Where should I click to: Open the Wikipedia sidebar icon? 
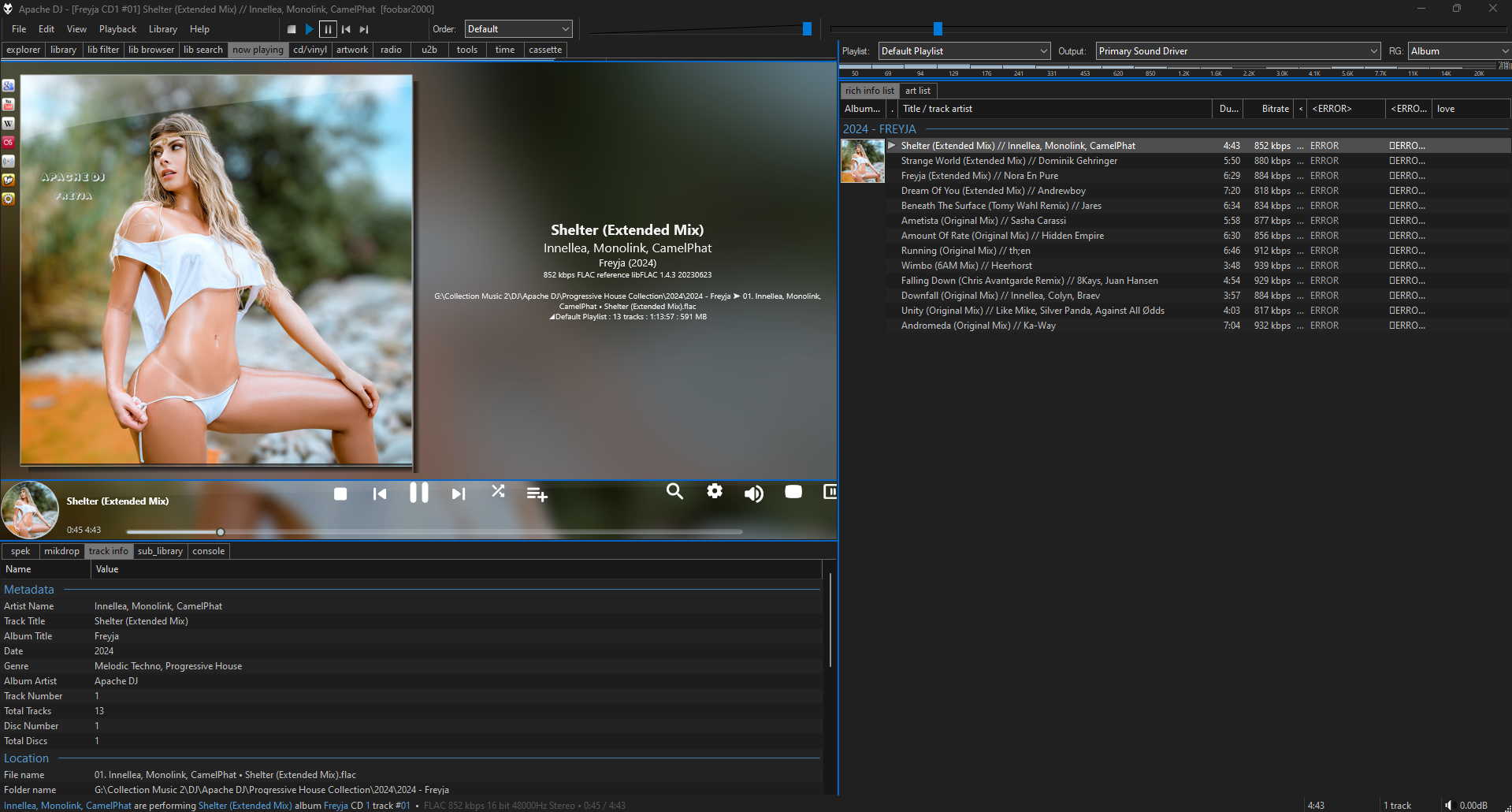[9, 123]
